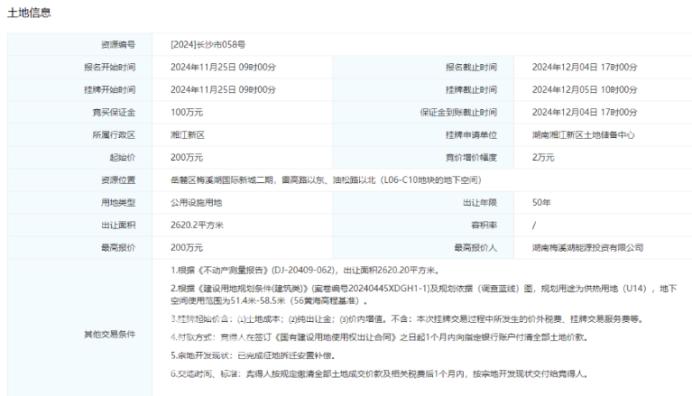Screen dimensions: 692x396
Task: Select the 最高报价 label
Action: click(118, 247)
